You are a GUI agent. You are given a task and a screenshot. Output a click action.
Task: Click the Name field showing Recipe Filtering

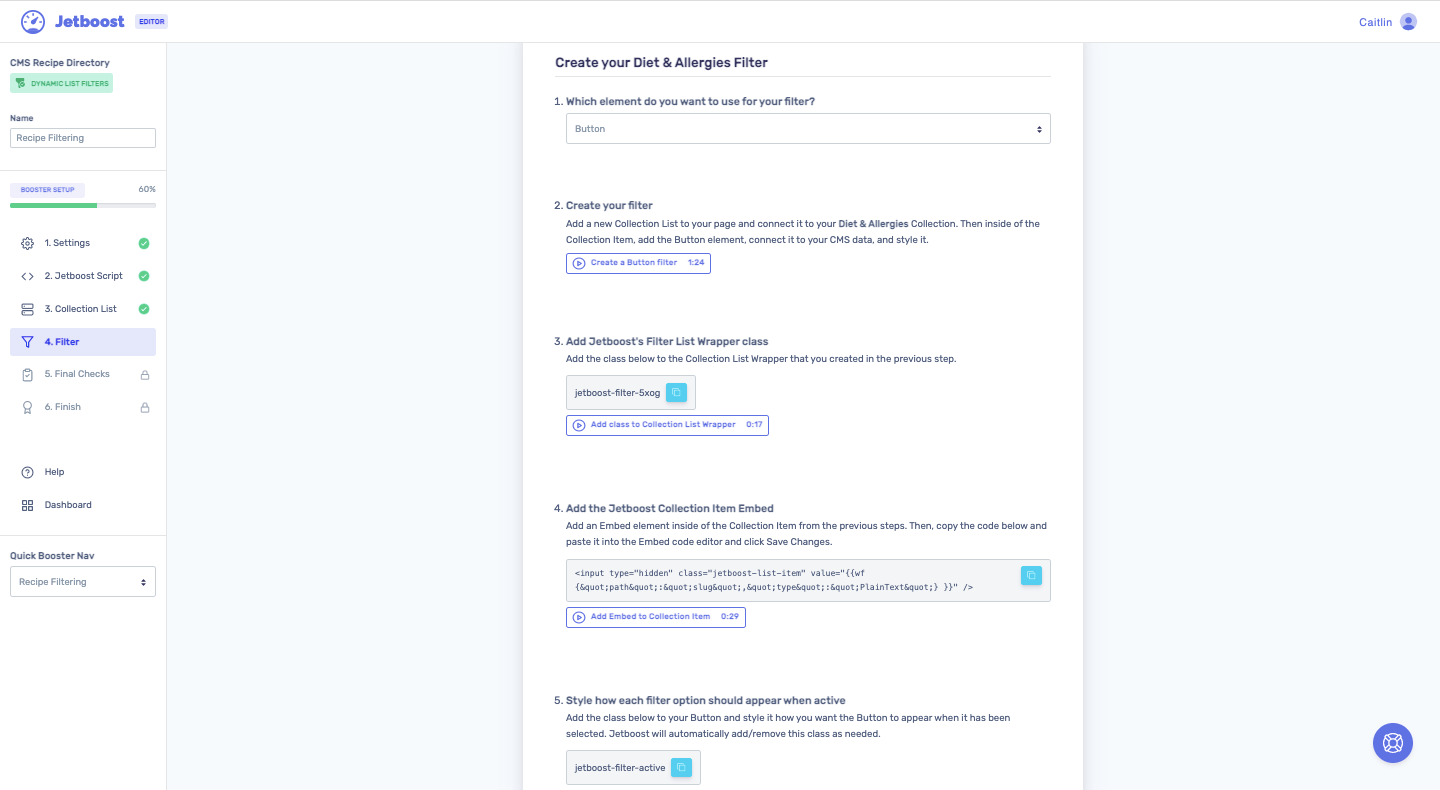pos(82,137)
